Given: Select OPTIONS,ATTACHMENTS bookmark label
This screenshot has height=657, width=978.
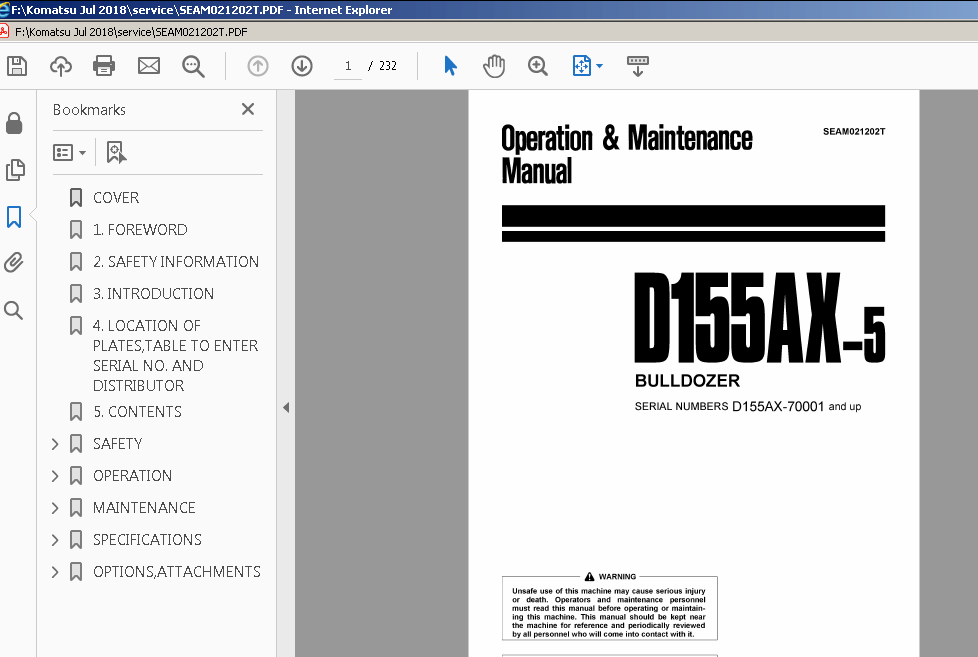Looking at the screenshot, I should (177, 572).
